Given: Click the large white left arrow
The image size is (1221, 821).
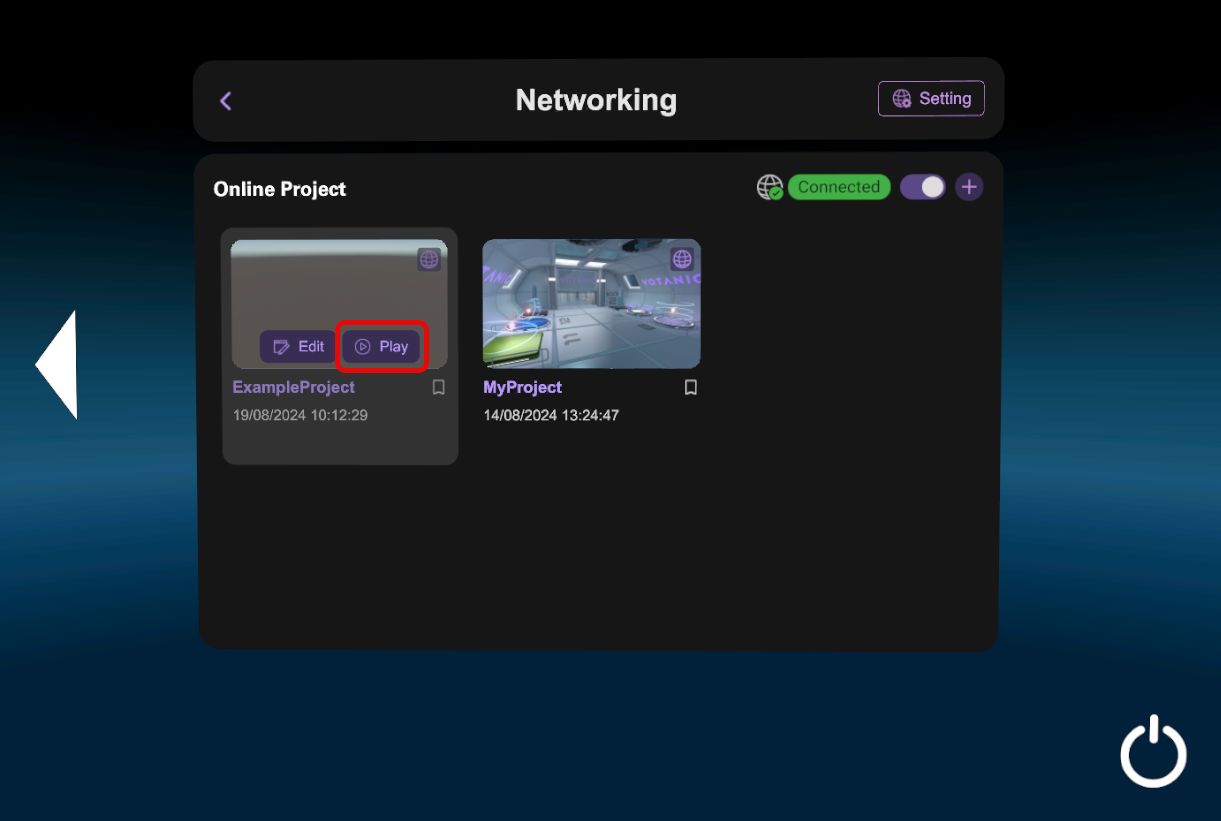Looking at the screenshot, I should tap(58, 364).
